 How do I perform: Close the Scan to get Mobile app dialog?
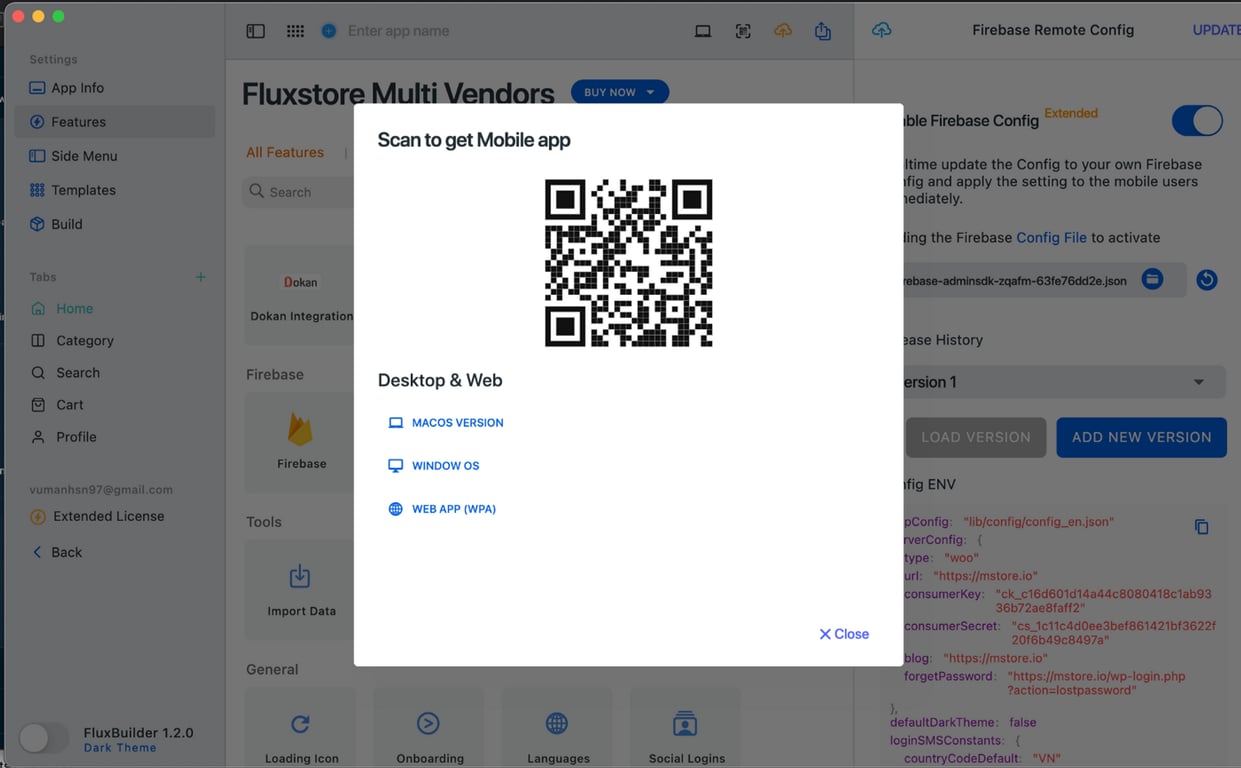(x=844, y=634)
